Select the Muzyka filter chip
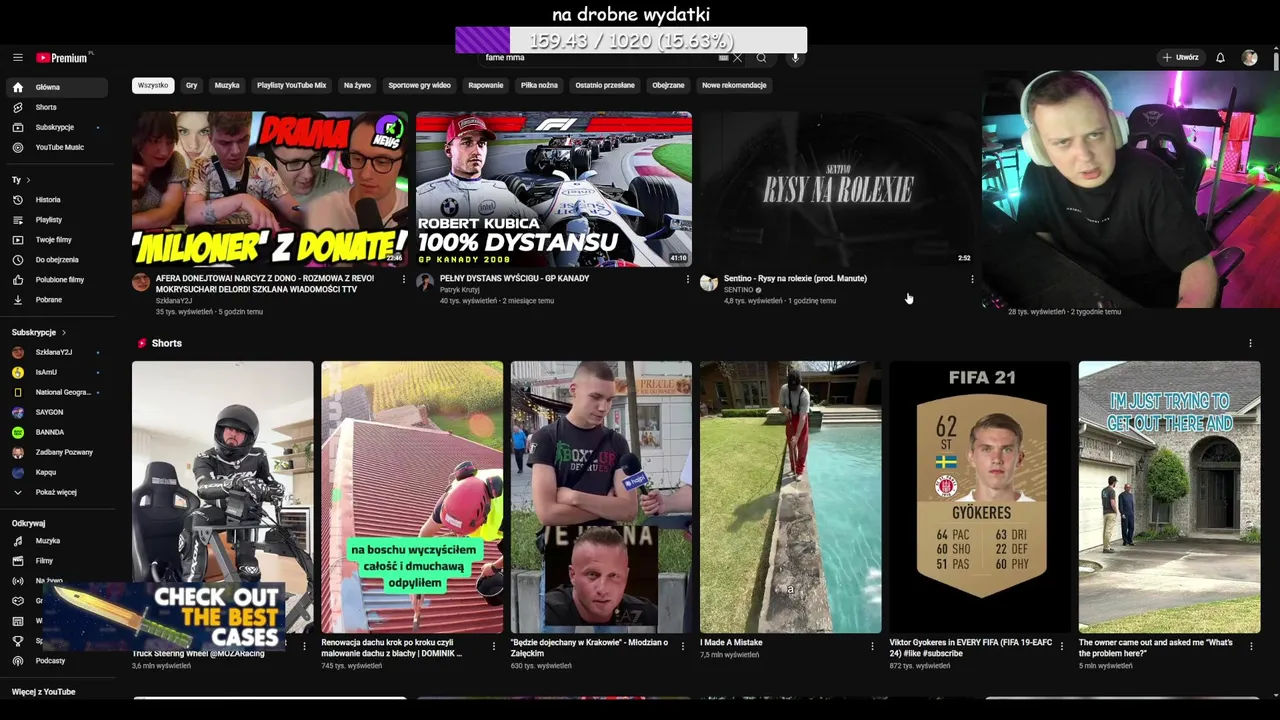The height and width of the screenshot is (720, 1280). [227, 85]
